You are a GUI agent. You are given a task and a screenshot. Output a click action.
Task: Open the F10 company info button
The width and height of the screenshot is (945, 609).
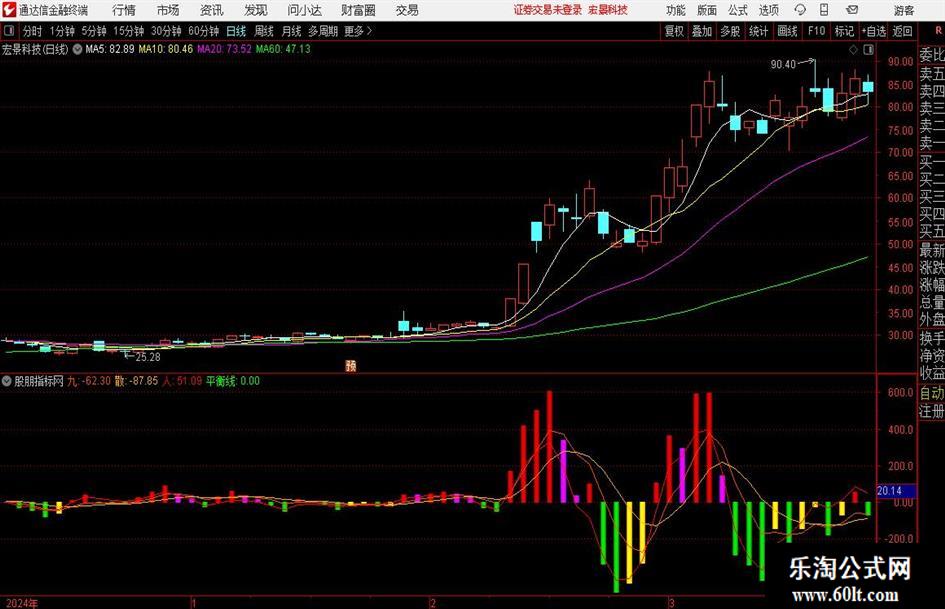[816, 31]
